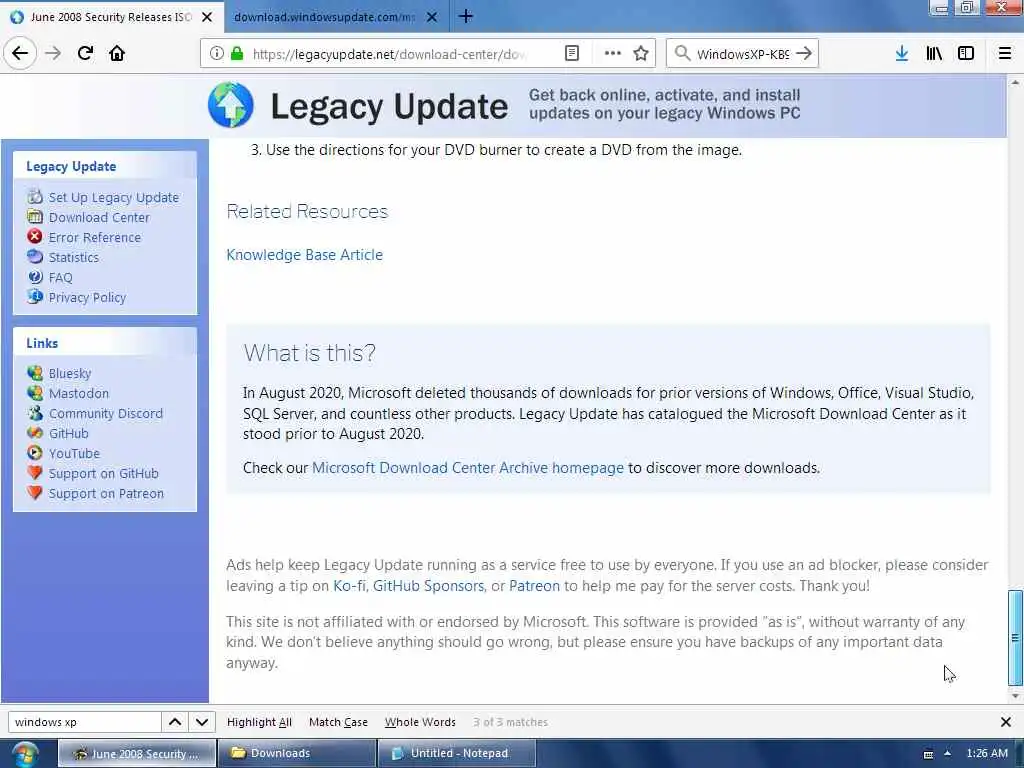The width and height of the screenshot is (1024, 768).
Task: Open the Knowledge Base Article link
Action: [x=304, y=255]
